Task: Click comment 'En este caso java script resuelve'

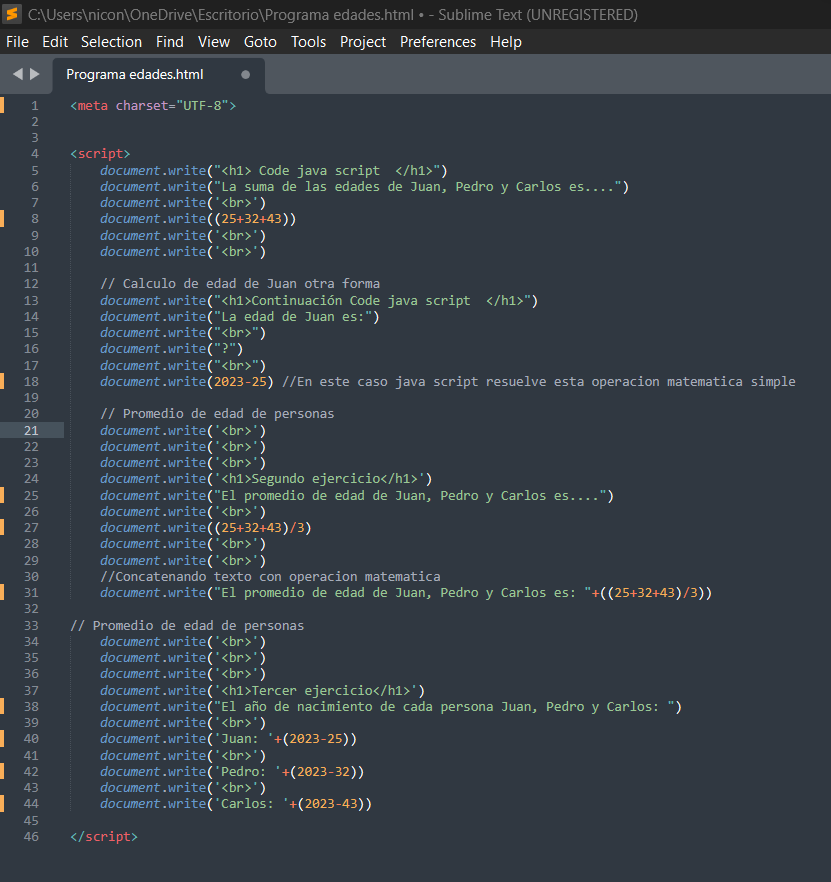Action: 539,382
